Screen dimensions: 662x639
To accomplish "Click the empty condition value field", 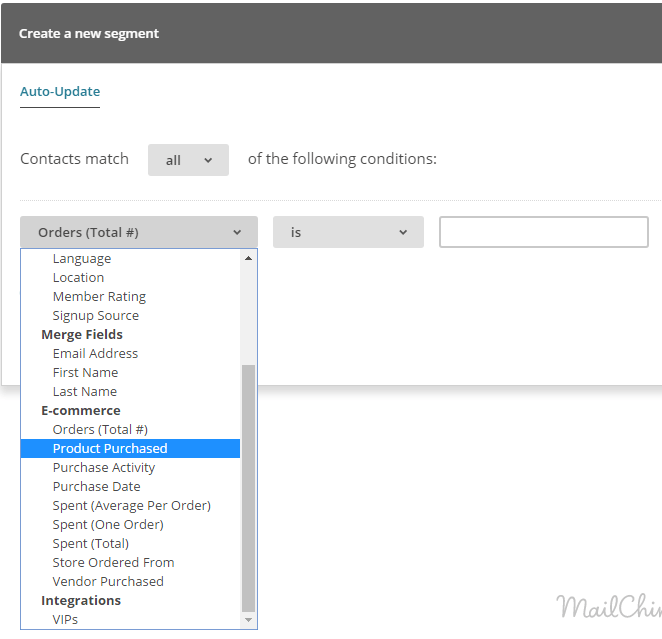I will pyautogui.click(x=544, y=232).
